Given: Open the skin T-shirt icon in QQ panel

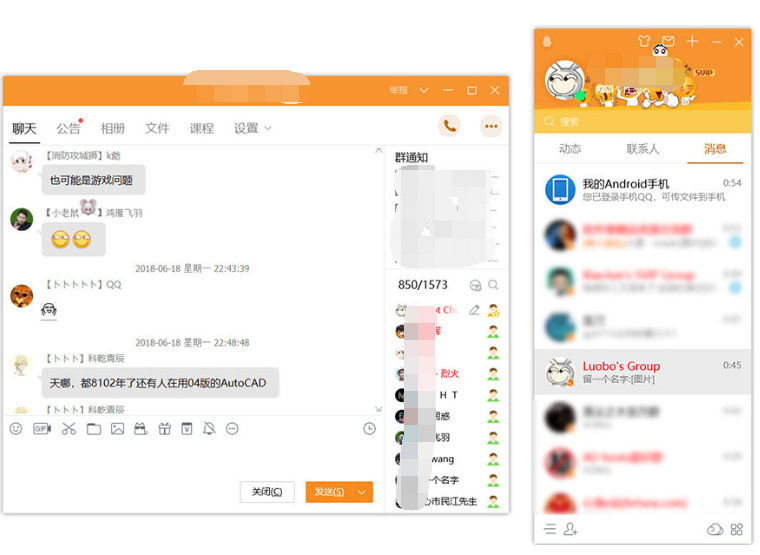Looking at the screenshot, I should coord(644,41).
